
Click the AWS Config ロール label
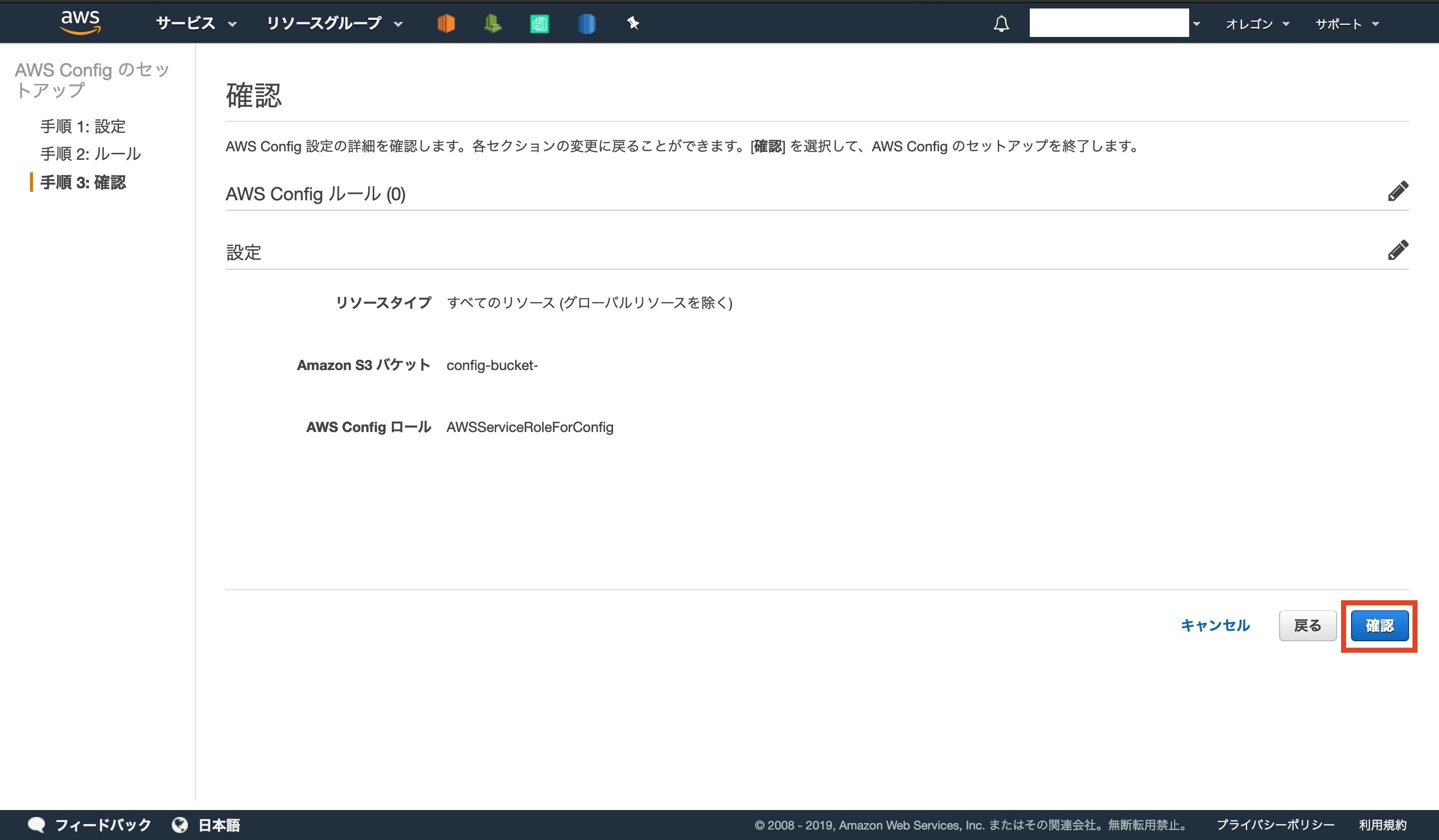click(x=368, y=427)
